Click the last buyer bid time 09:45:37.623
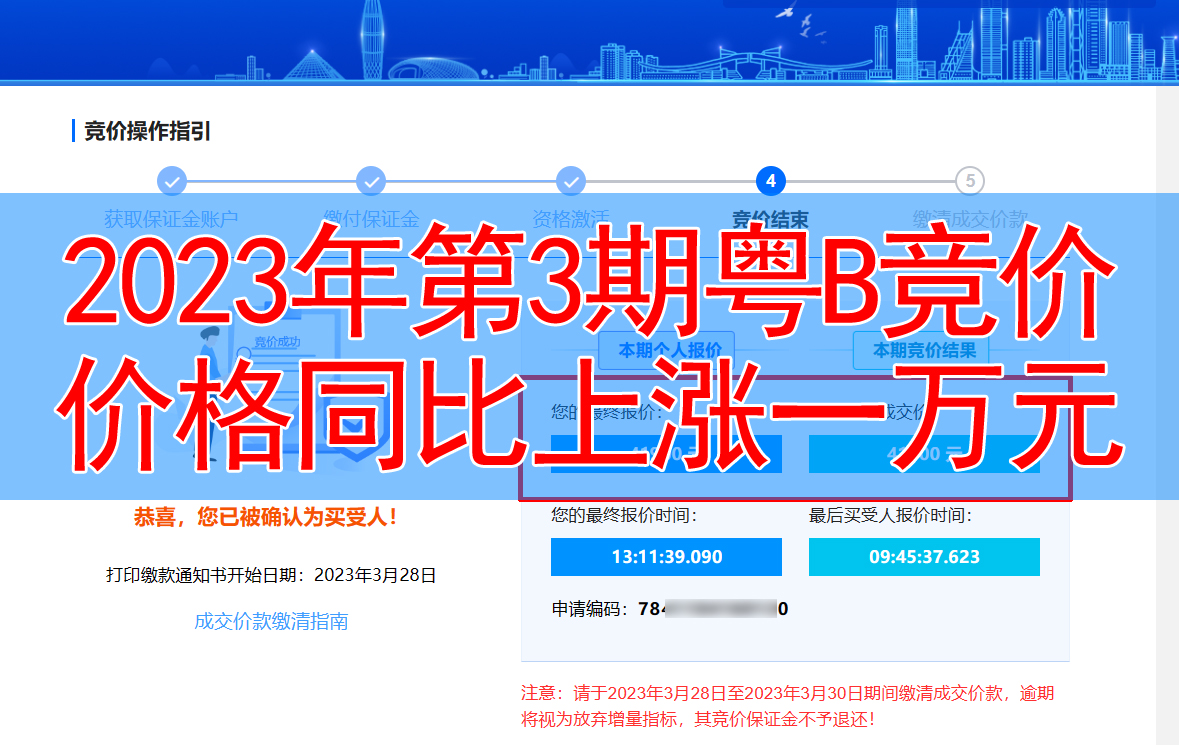 point(924,557)
